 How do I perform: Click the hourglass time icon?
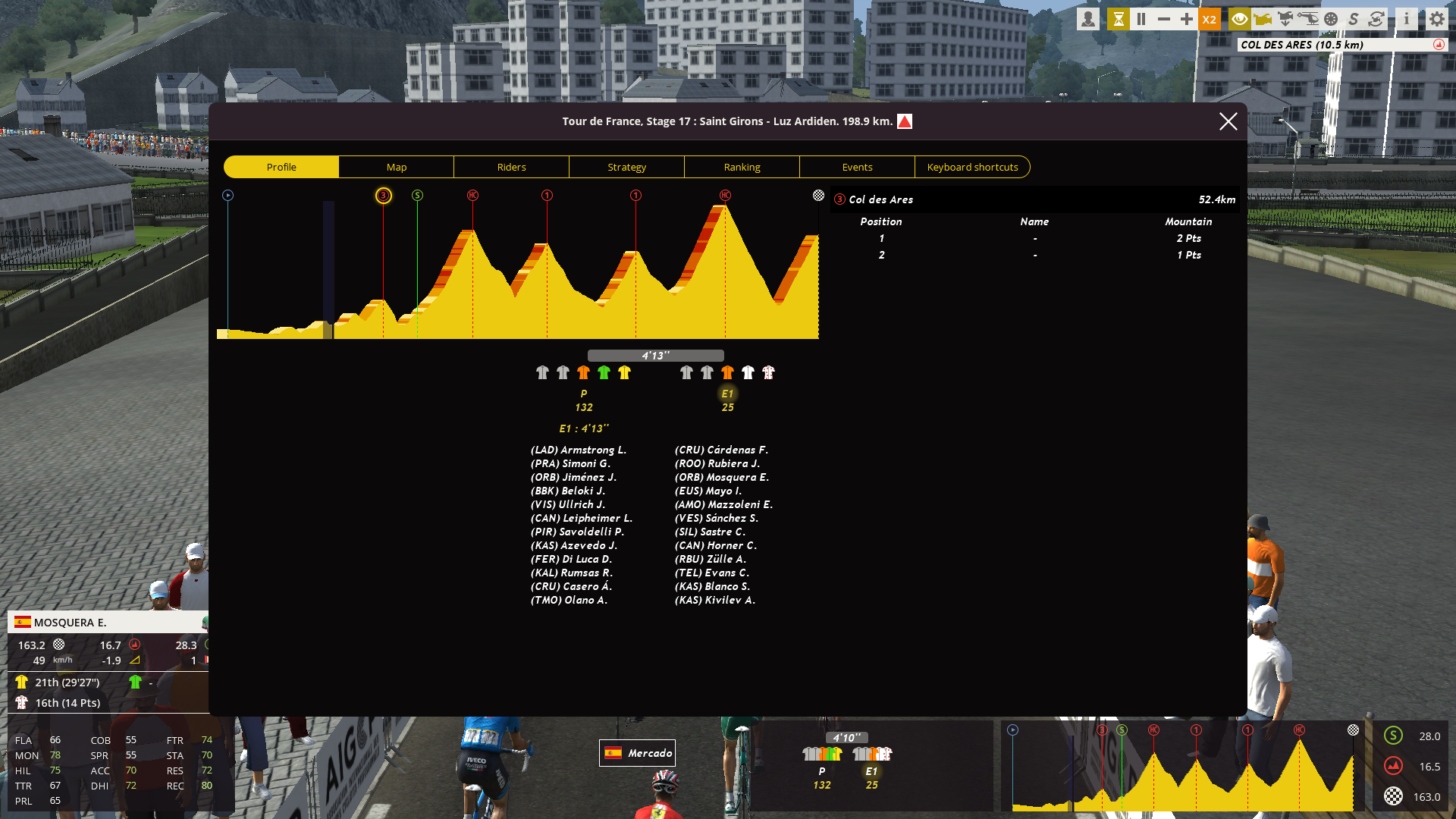[1119, 20]
